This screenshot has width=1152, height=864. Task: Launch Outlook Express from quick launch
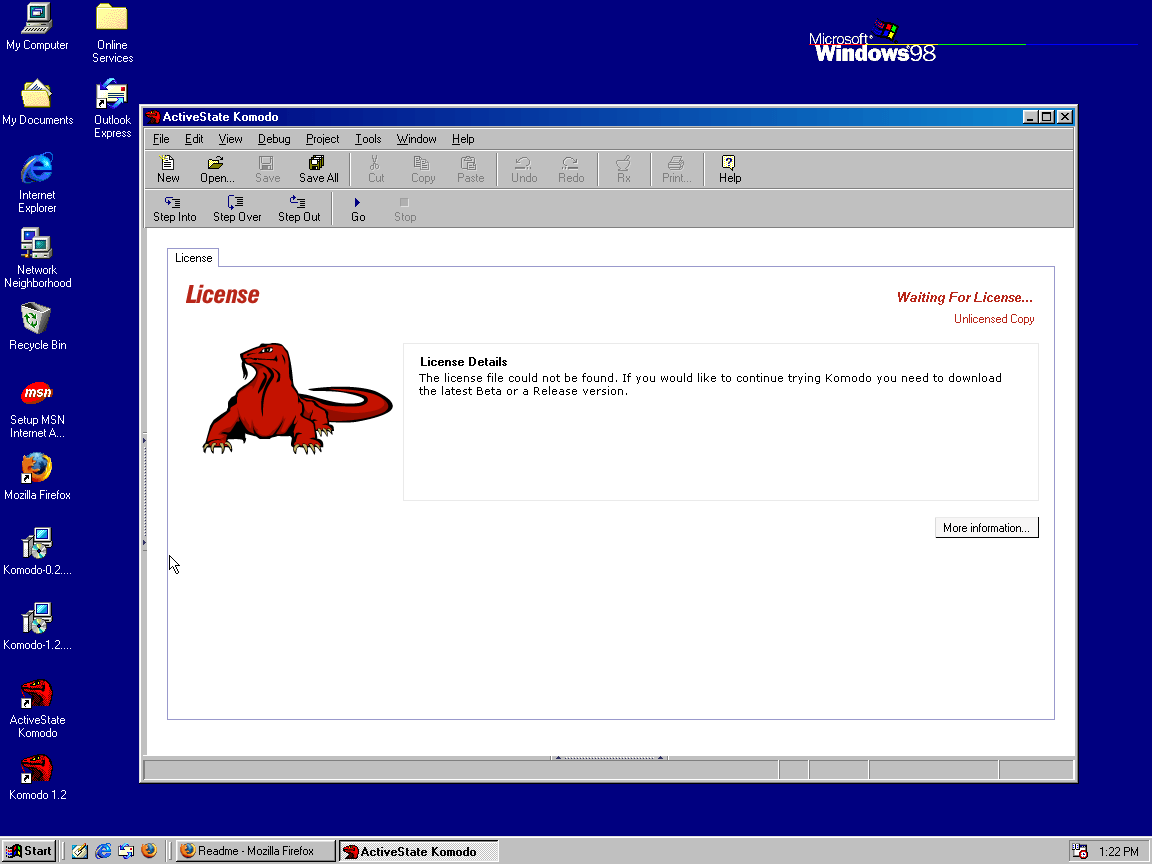click(x=126, y=851)
